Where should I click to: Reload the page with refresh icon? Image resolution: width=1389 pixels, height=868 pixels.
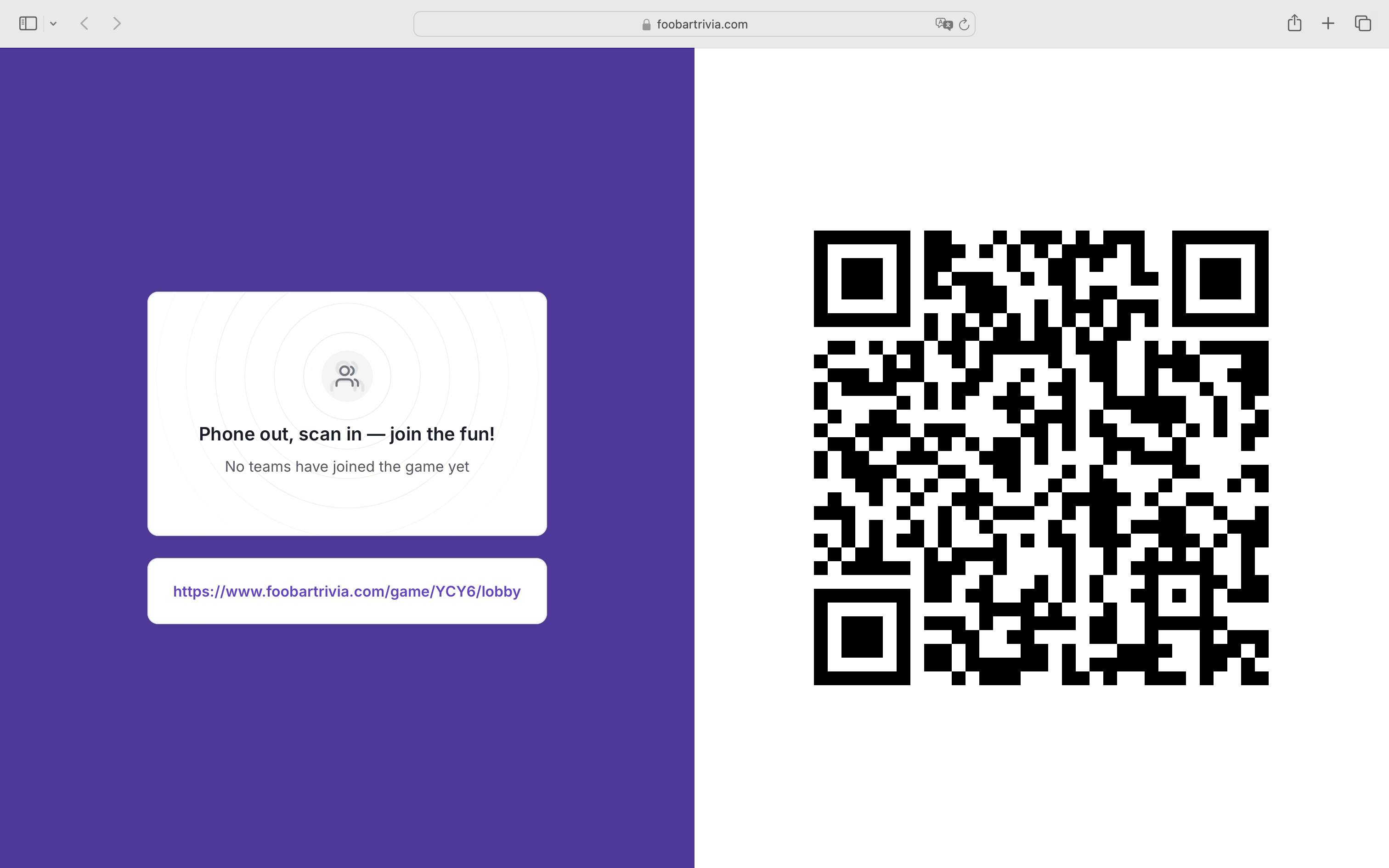pos(964,24)
